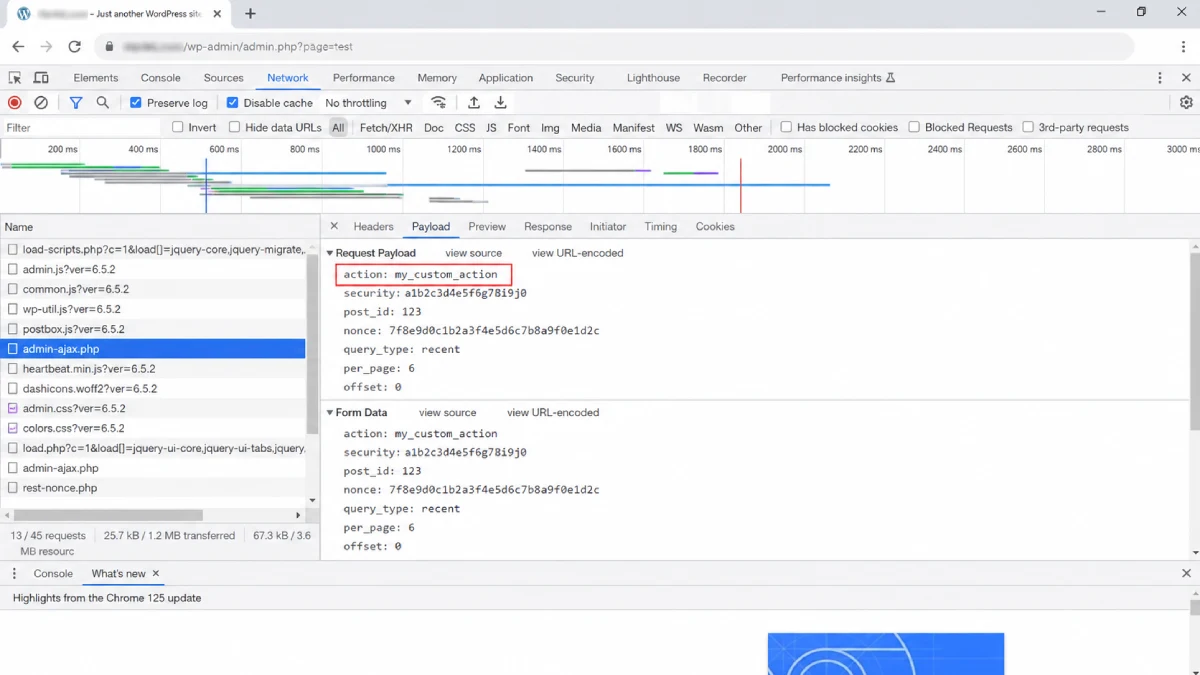This screenshot has height=675, width=1200.
Task: Select the postbox.js?ver=6.5.2 request
Action: click(x=153, y=329)
